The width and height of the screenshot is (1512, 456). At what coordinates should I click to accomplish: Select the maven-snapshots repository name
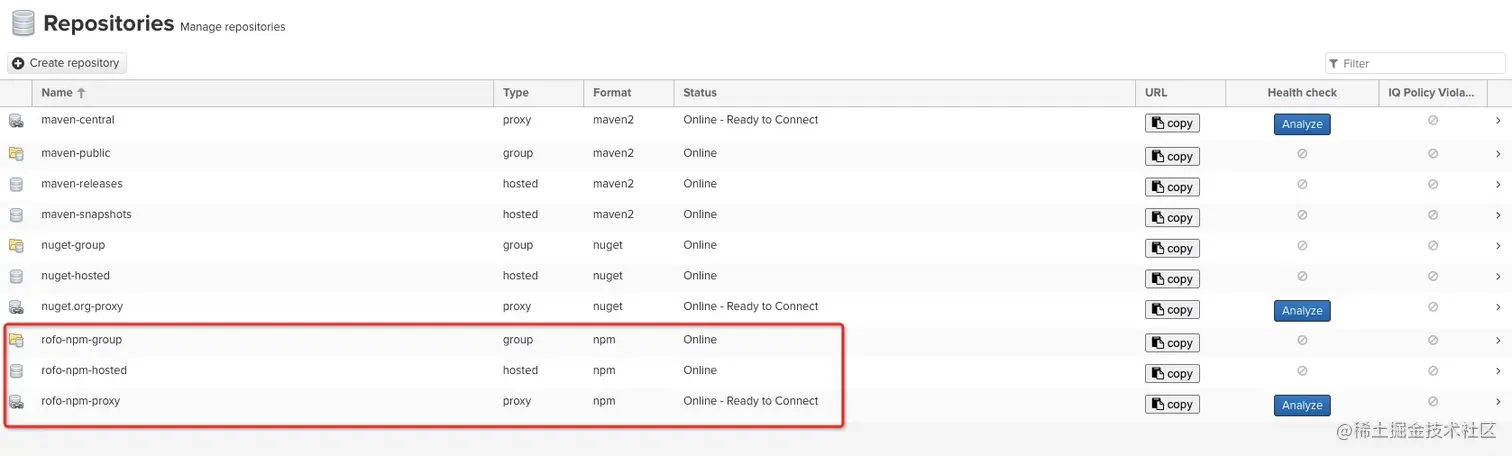tap(86, 214)
